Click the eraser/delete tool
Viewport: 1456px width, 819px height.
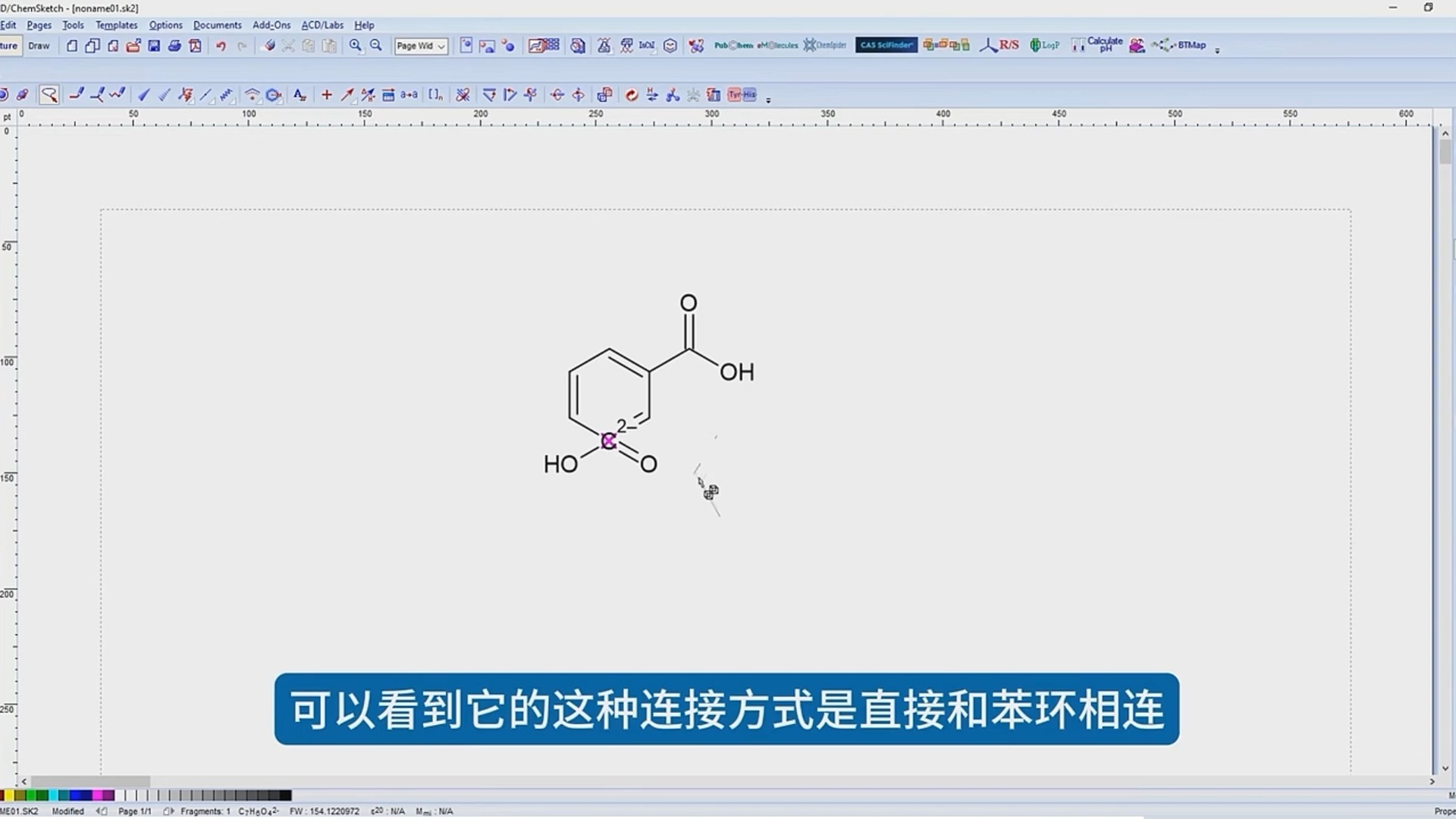coord(268,45)
